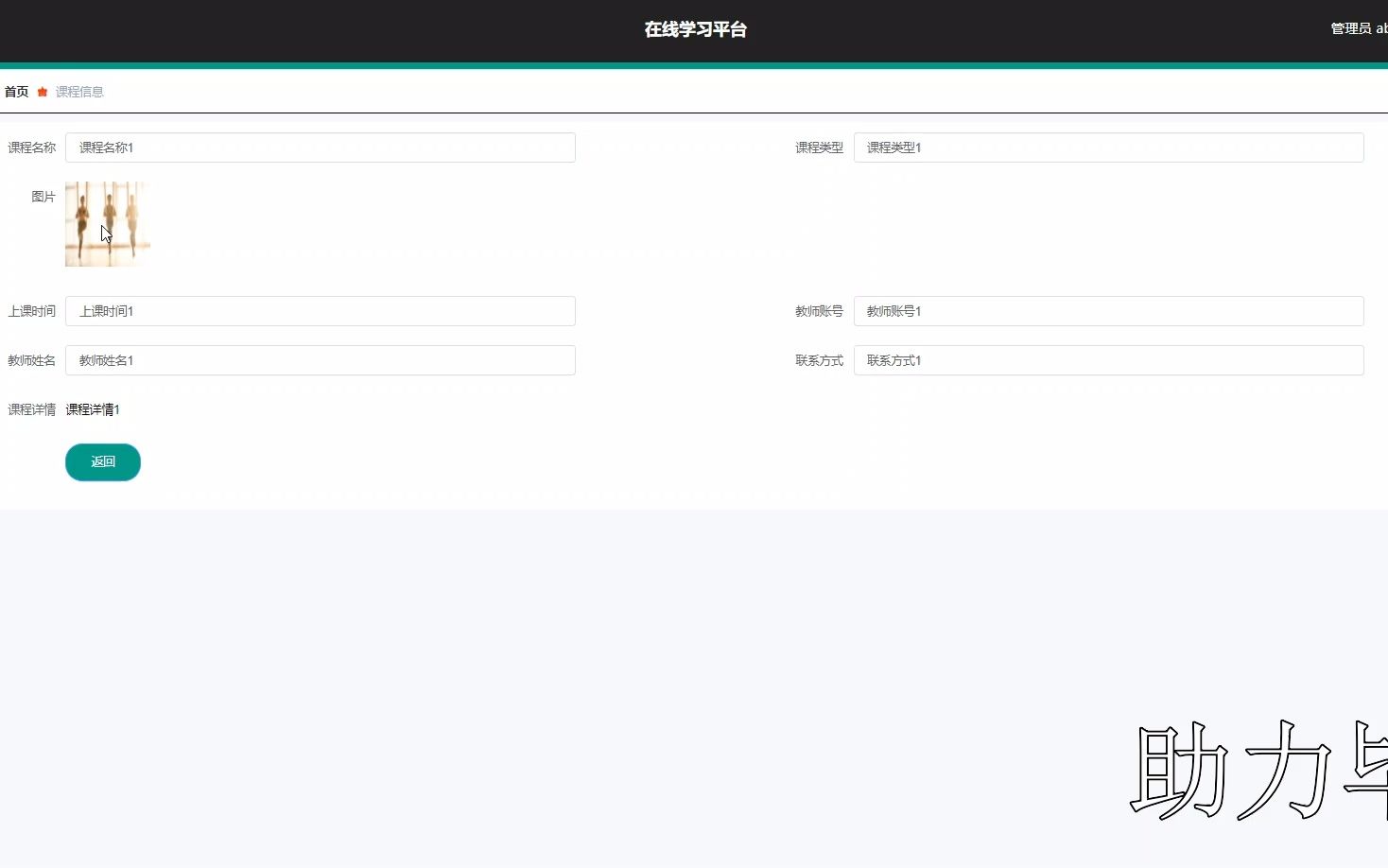Viewport: 1388px width, 868px height.
Task: Select the 课程名称1 input field
Action: click(320, 148)
